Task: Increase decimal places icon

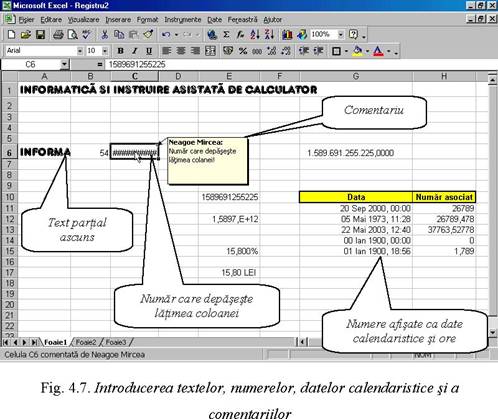Action: pyautogui.click(x=272, y=51)
